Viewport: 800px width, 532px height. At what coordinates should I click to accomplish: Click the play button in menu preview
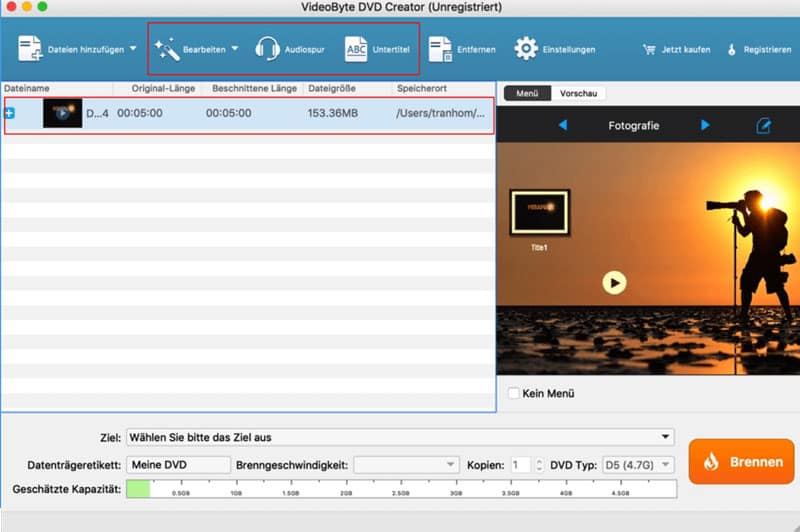click(614, 283)
